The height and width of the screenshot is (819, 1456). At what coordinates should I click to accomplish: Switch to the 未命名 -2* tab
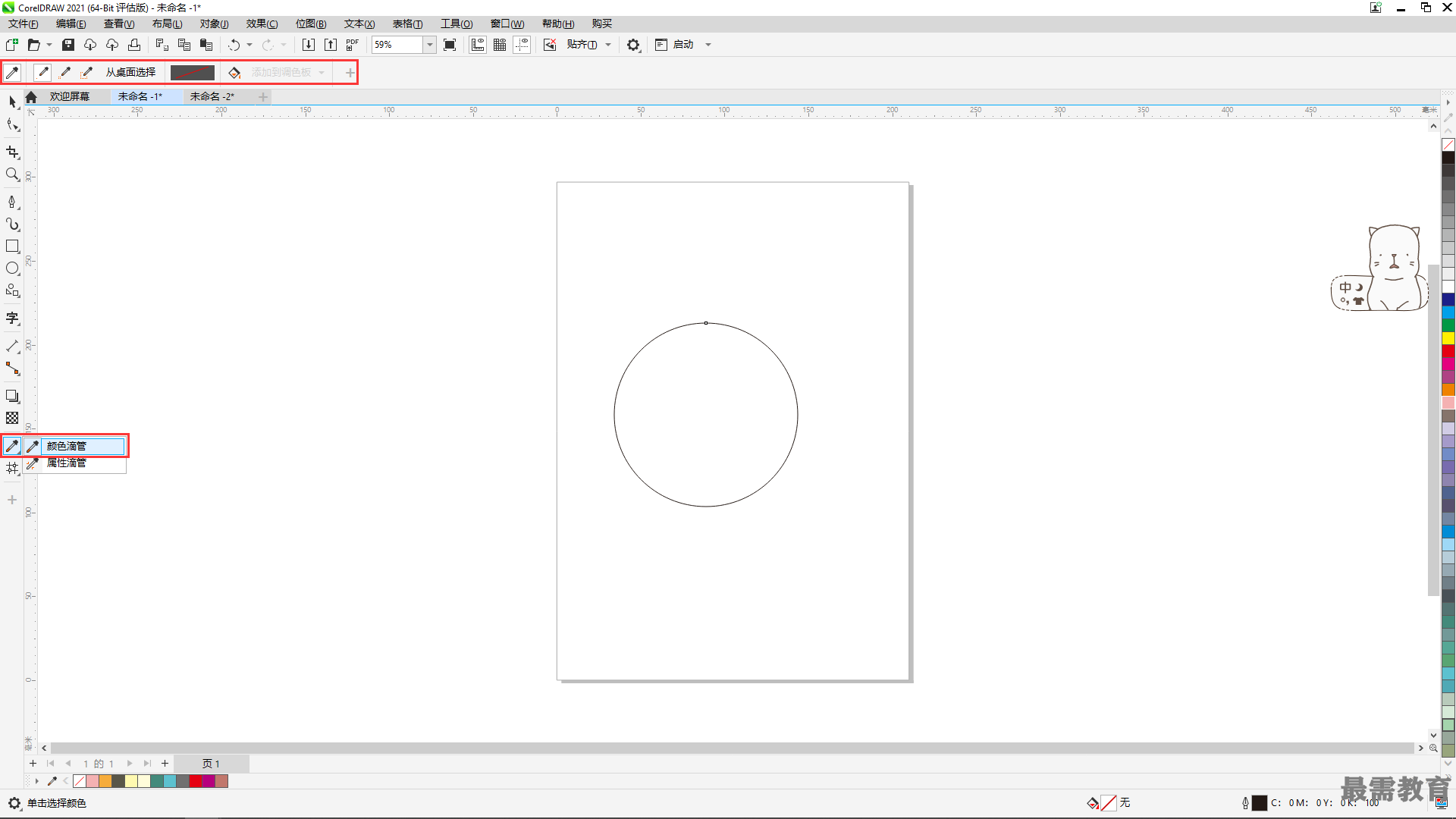(x=212, y=96)
